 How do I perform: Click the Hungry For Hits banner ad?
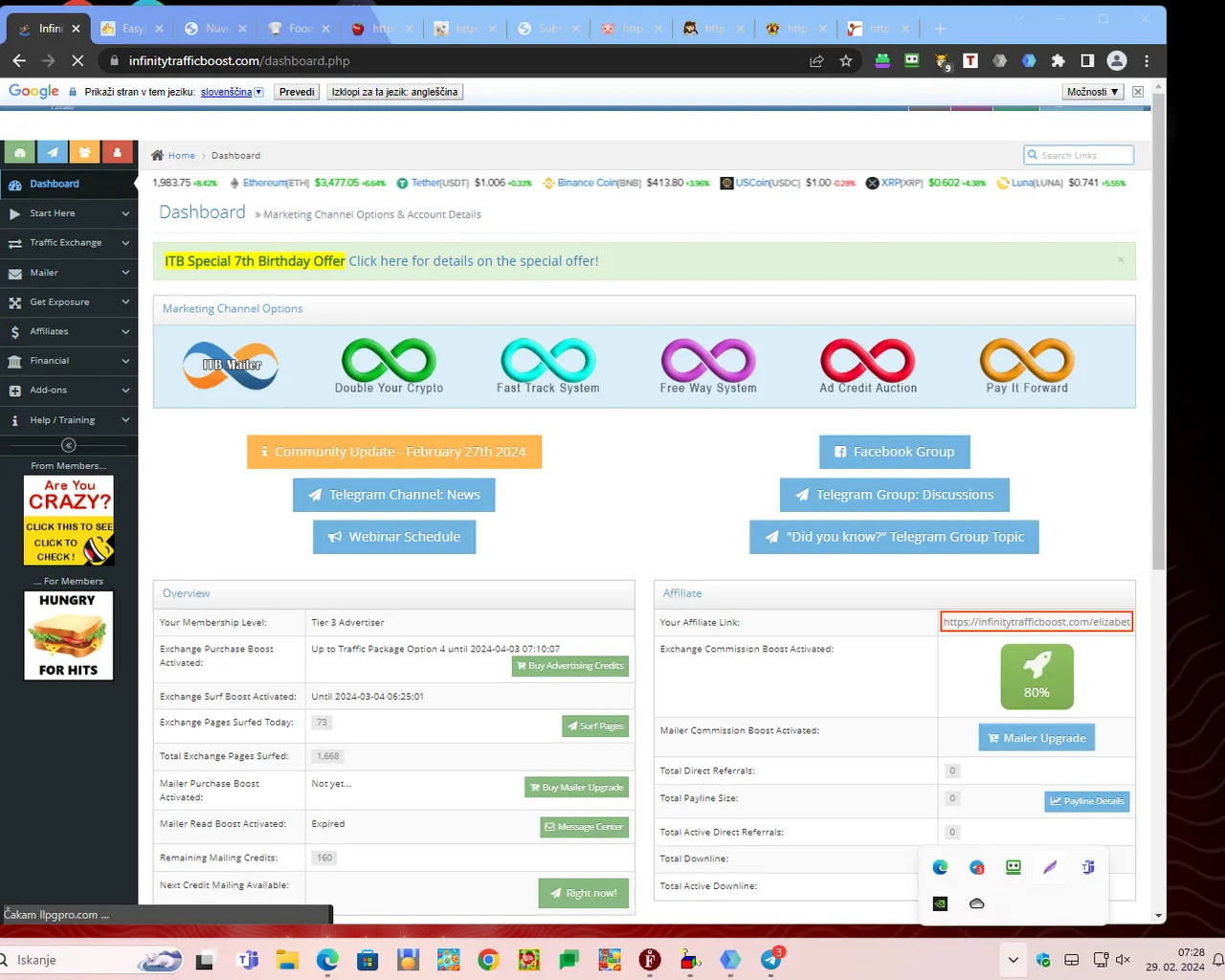(69, 635)
